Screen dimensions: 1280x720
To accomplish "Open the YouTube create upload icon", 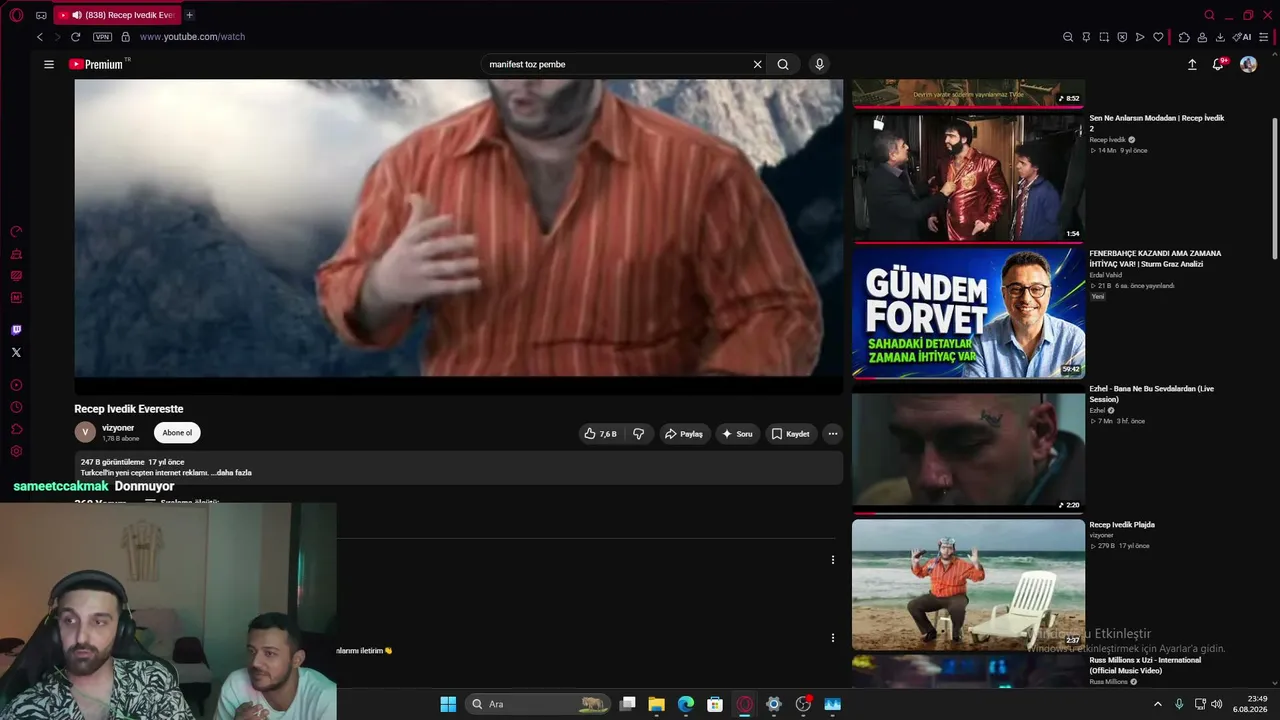I will coord(1192,64).
